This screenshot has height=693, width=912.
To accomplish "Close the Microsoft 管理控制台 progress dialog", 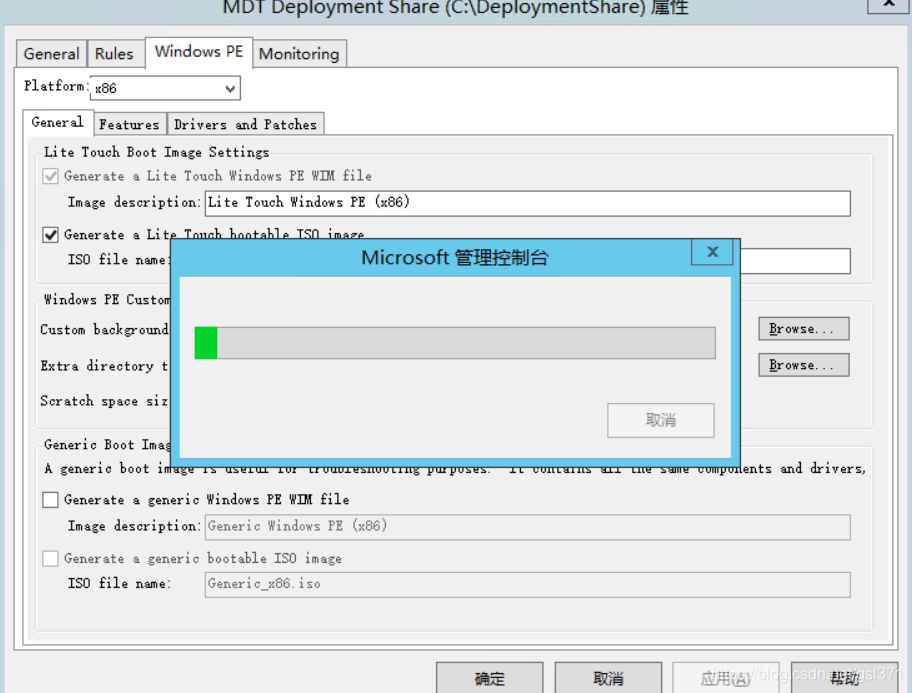I will pyautogui.click(x=712, y=252).
